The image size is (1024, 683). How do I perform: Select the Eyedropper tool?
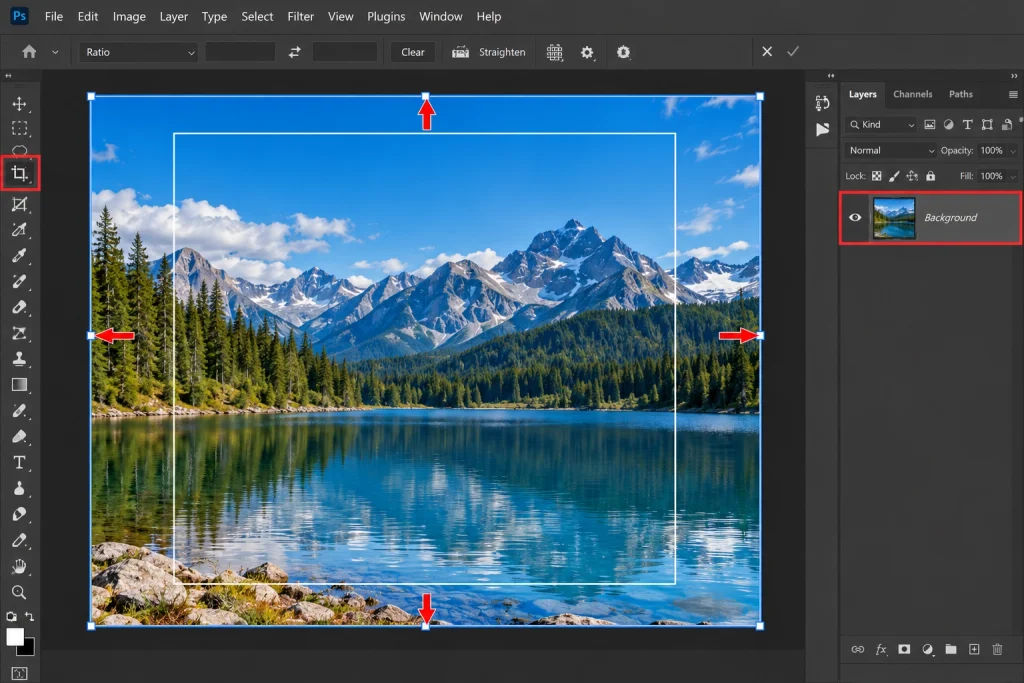pyautogui.click(x=20, y=255)
